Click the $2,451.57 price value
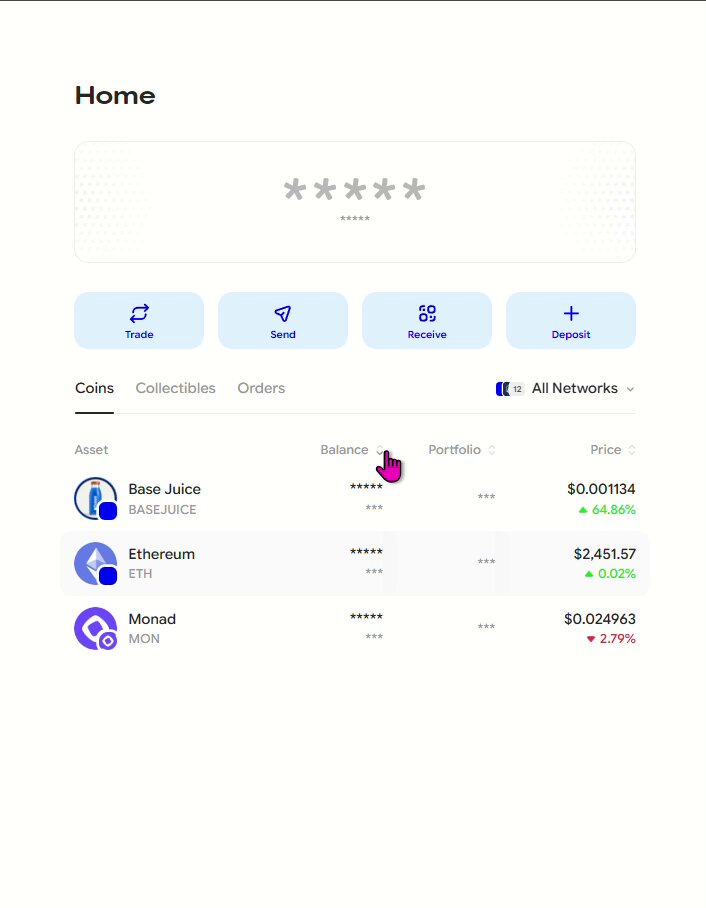Image resolution: width=706 pixels, height=908 pixels. pyautogui.click(x=605, y=554)
